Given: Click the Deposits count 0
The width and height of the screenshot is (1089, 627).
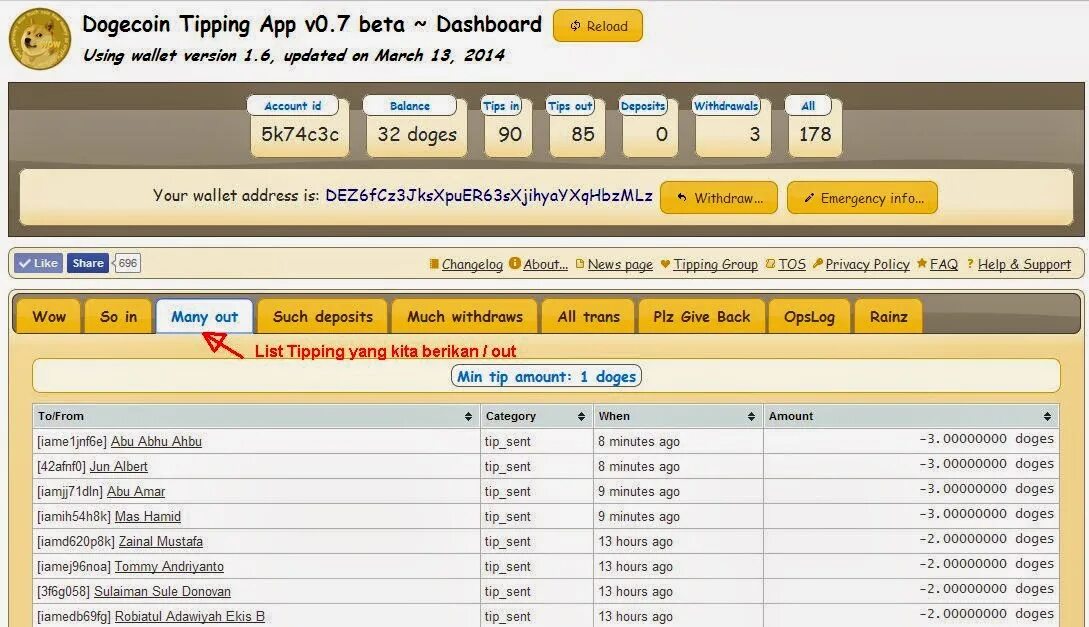Looking at the screenshot, I should (662, 134).
